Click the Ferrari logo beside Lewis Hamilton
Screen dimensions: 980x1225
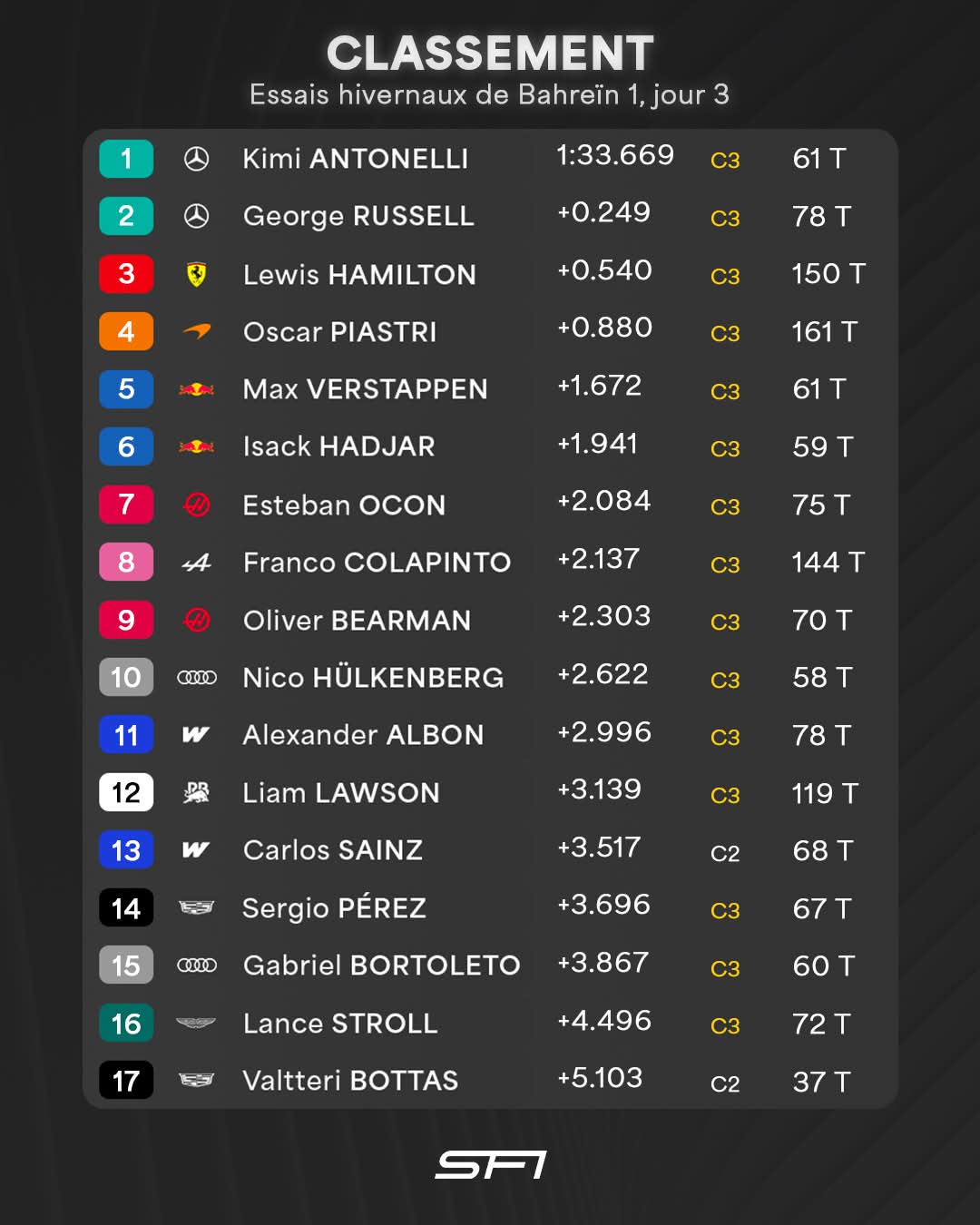(x=196, y=274)
